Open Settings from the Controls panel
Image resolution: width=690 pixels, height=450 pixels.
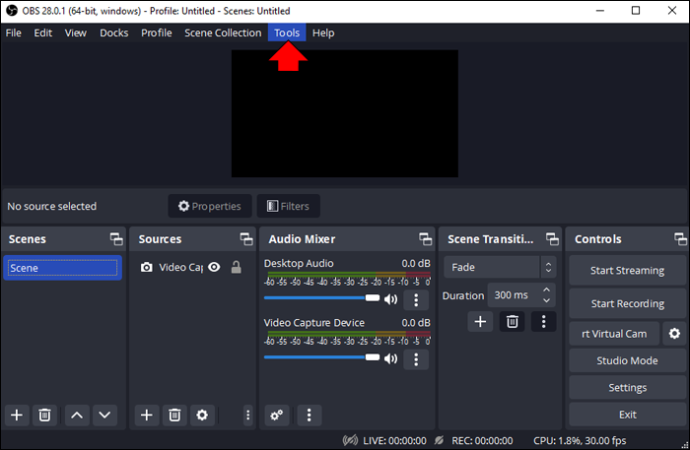pos(627,388)
